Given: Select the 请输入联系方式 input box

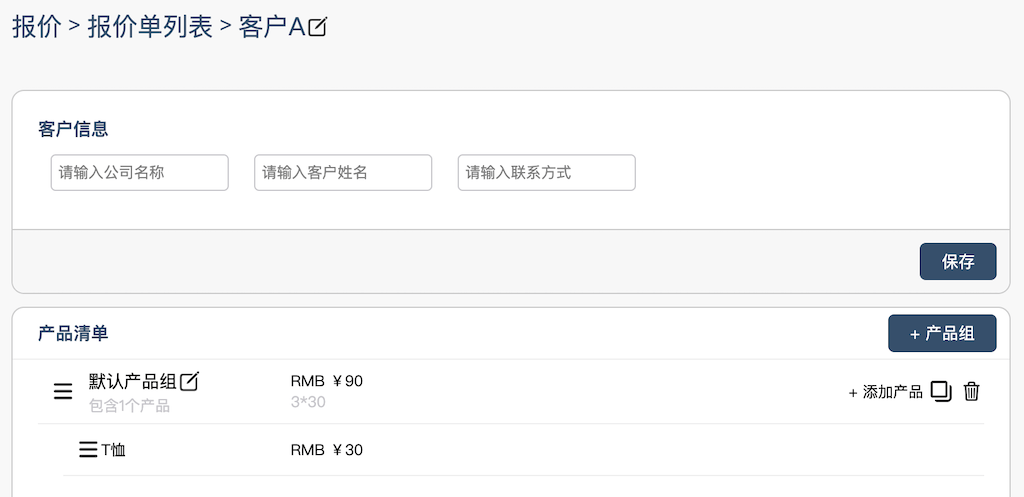Looking at the screenshot, I should (546, 173).
